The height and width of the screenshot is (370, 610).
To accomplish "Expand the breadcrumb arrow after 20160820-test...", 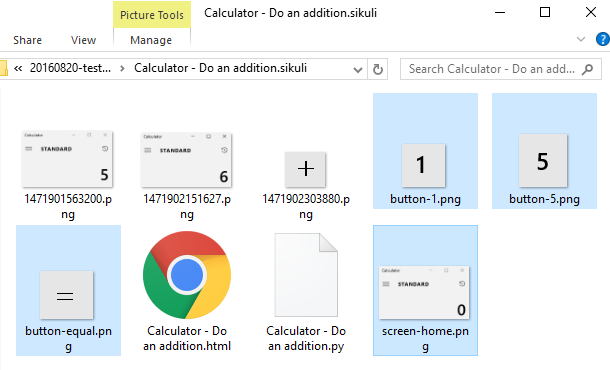I will click(x=122, y=69).
